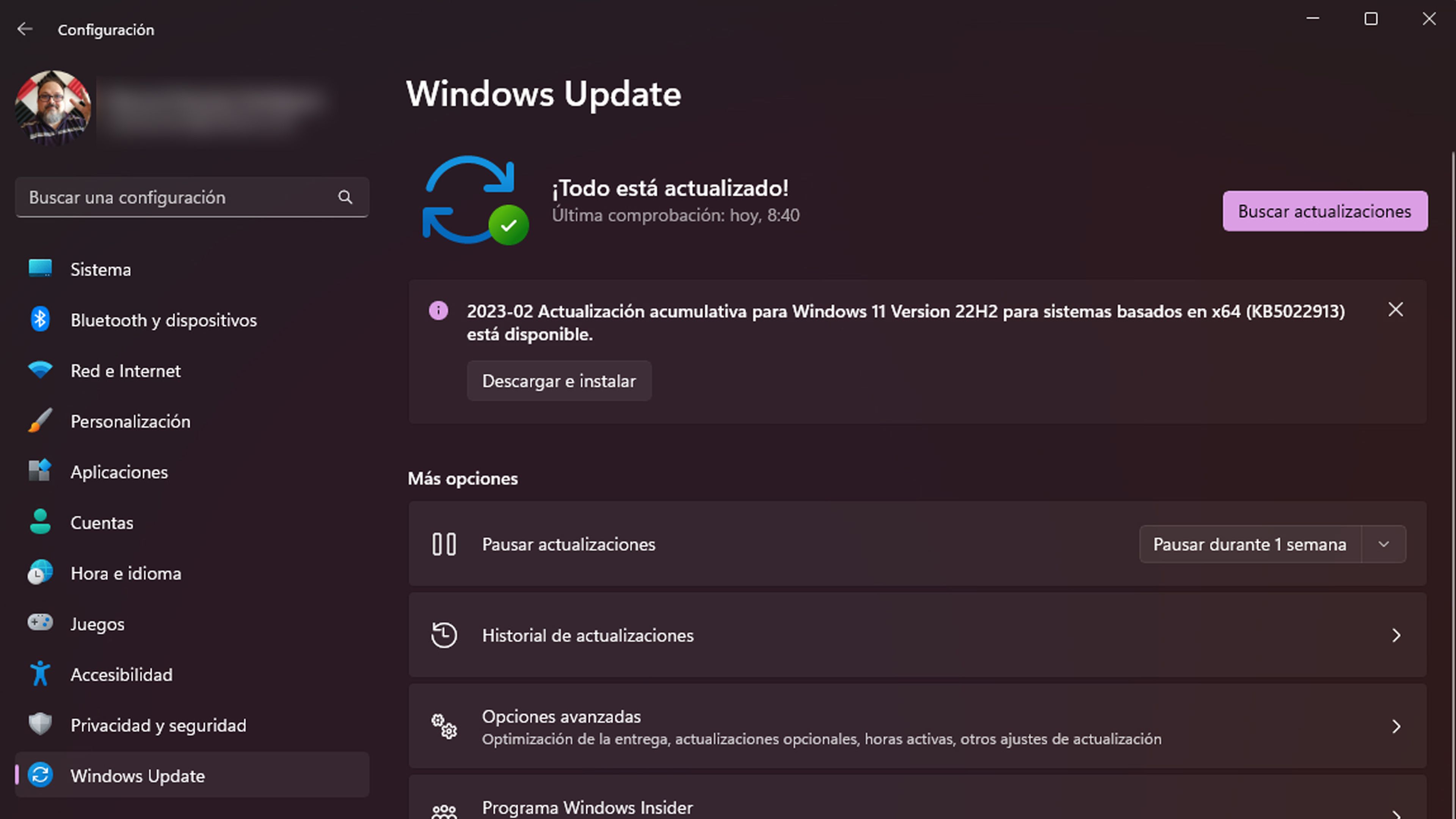Click the Buscar actualizaciones button
The image size is (1456, 819).
coord(1325,211)
